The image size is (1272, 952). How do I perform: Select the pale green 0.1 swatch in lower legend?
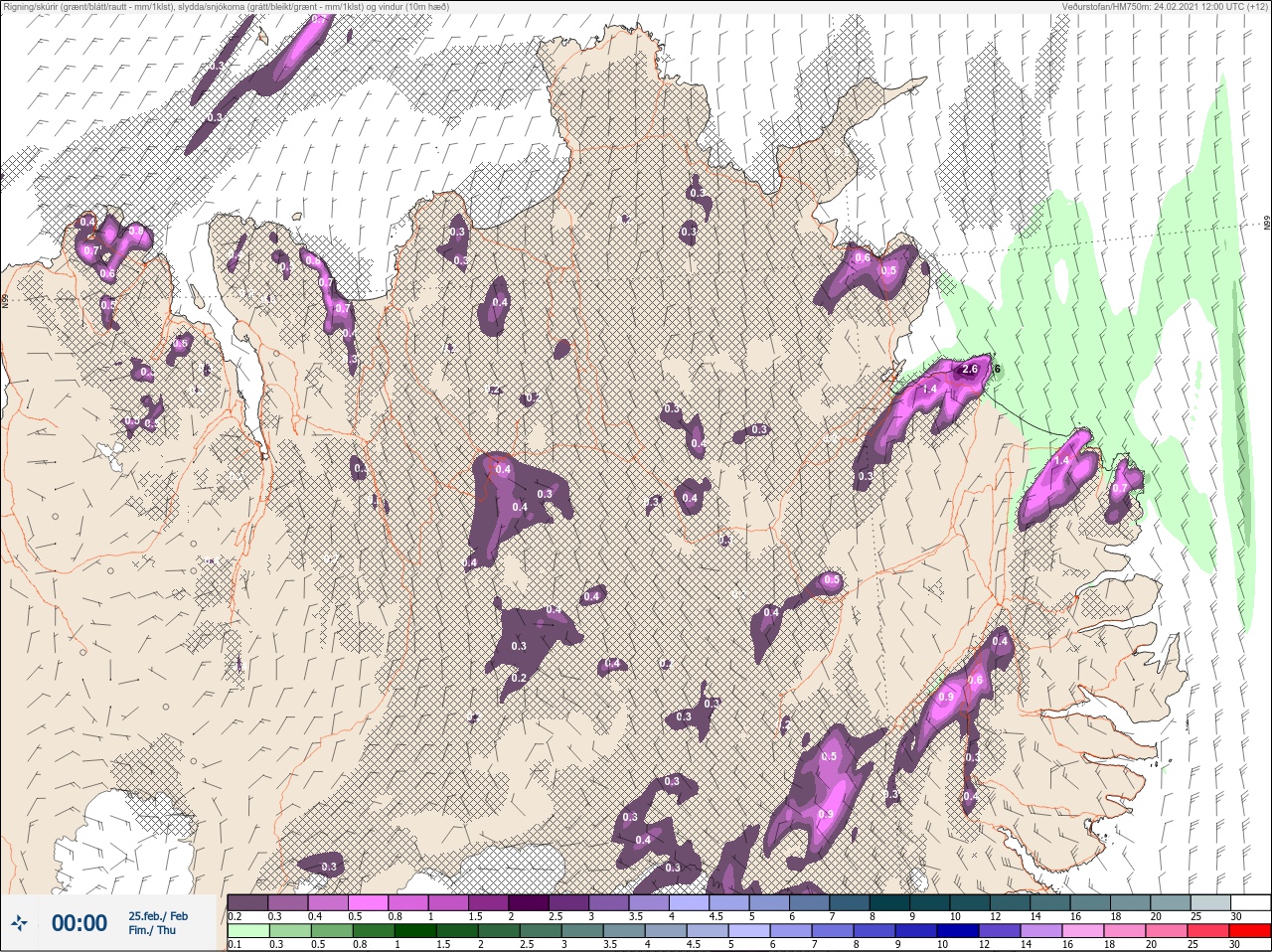coord(247,931)
